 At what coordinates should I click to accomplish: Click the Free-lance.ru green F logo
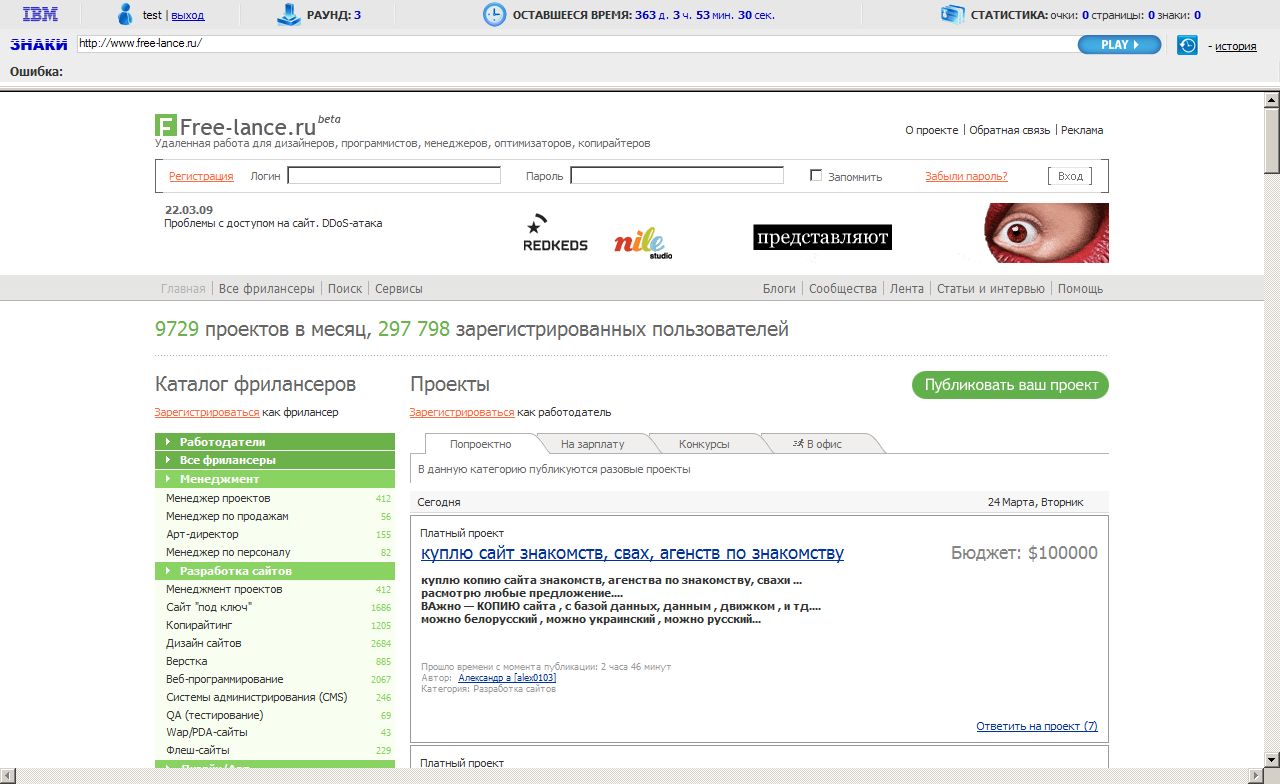pyautogui.click(x=166, y=126)
